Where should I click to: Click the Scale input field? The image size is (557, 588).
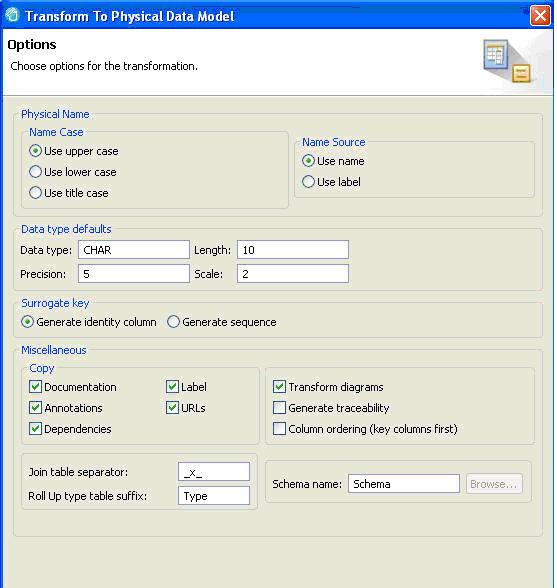[293, 274]
